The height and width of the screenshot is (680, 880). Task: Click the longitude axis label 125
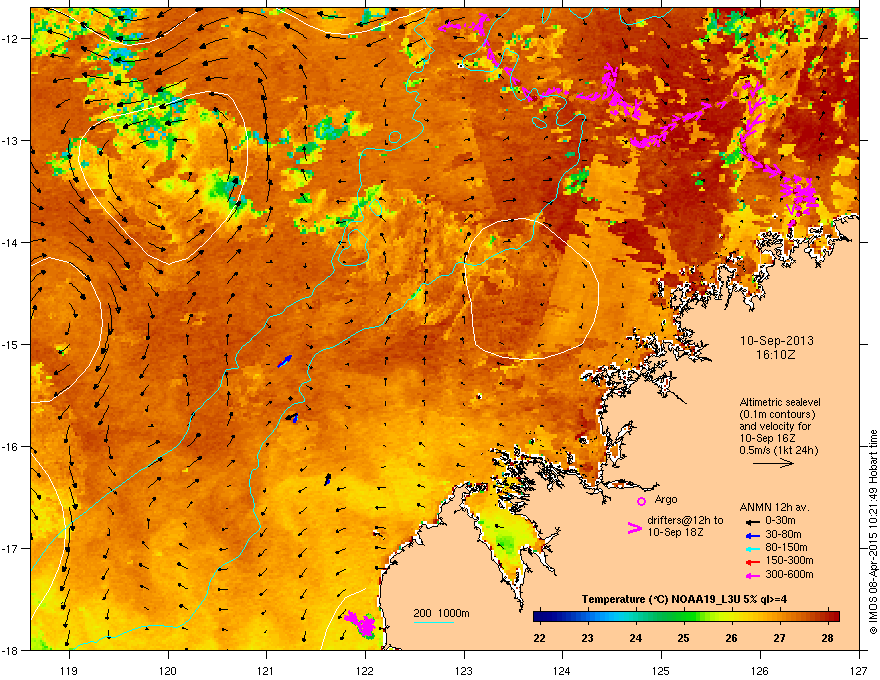click(x=661, y=670)
